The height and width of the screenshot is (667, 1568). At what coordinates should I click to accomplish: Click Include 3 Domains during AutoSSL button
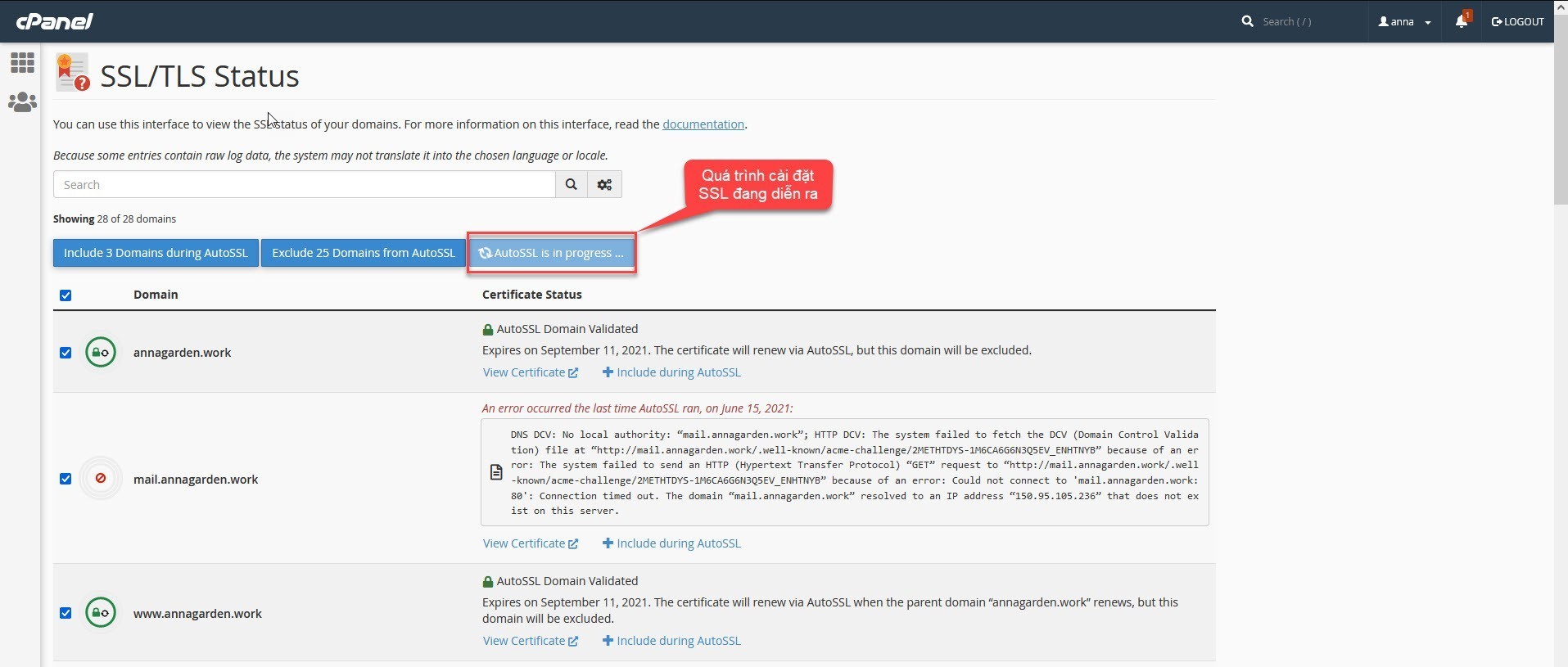click(156, 253)
